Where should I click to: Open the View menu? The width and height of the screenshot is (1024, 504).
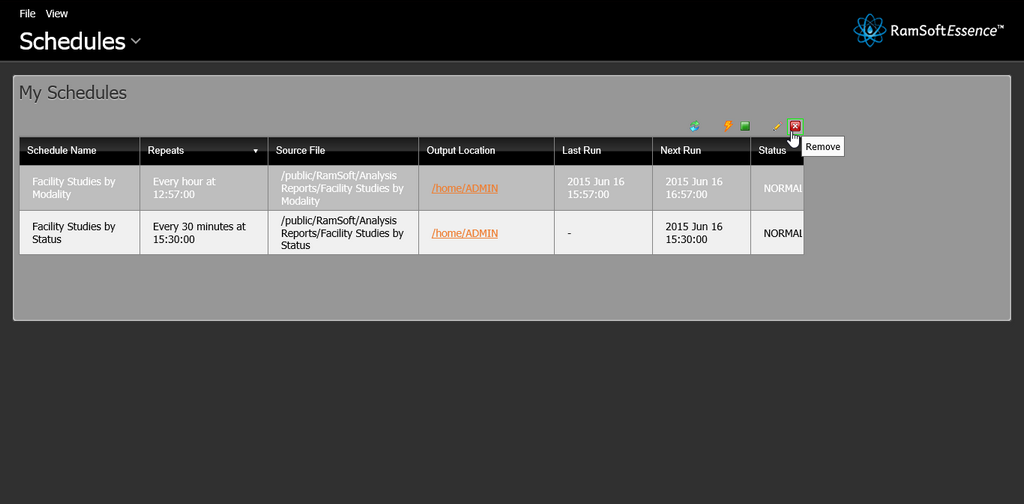tap(57, 14)
